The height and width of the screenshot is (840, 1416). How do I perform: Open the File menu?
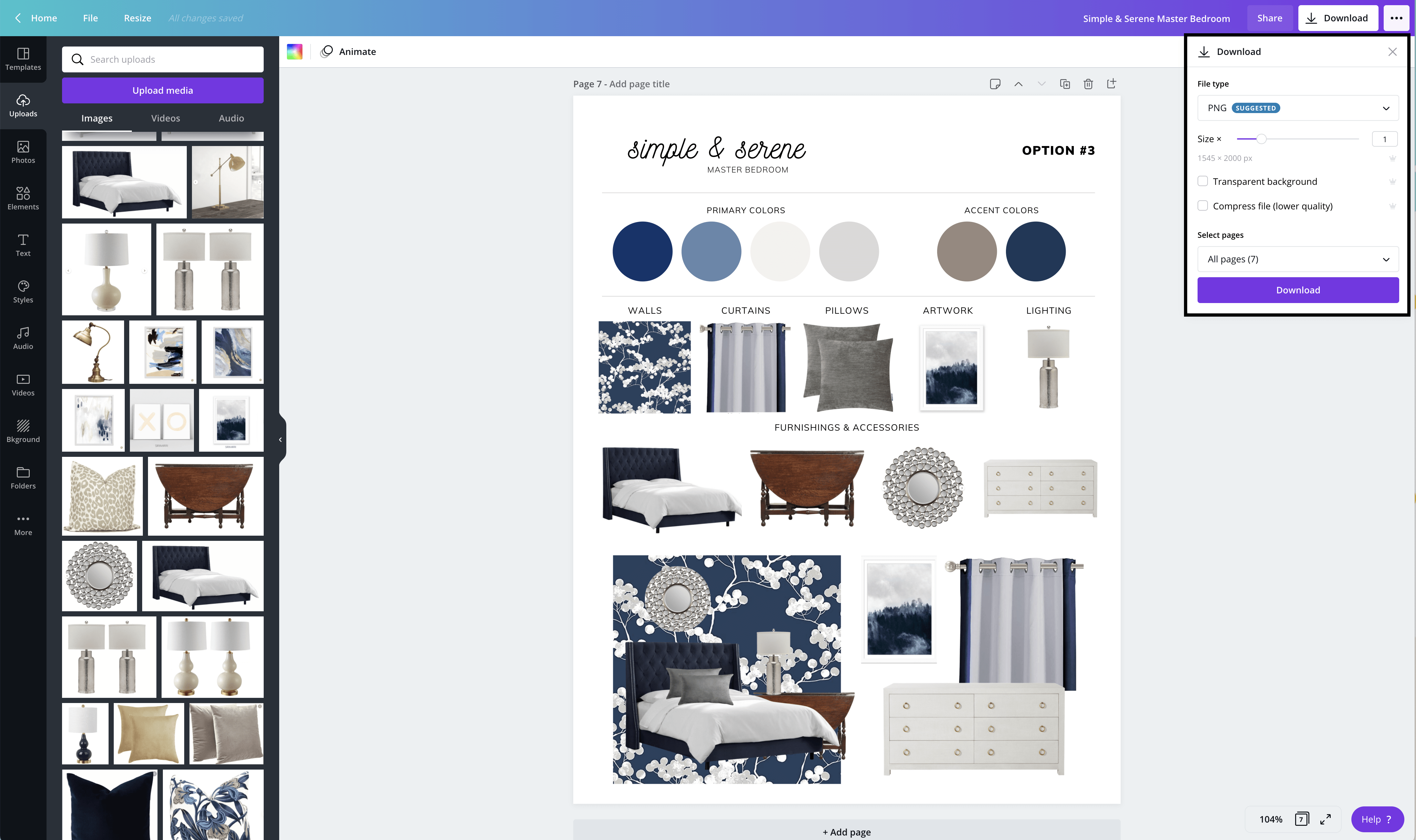click(x=90, y=18)
